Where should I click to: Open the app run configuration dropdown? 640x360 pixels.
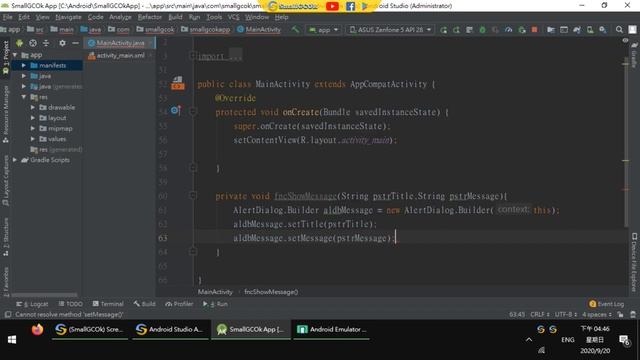[324, 30]
